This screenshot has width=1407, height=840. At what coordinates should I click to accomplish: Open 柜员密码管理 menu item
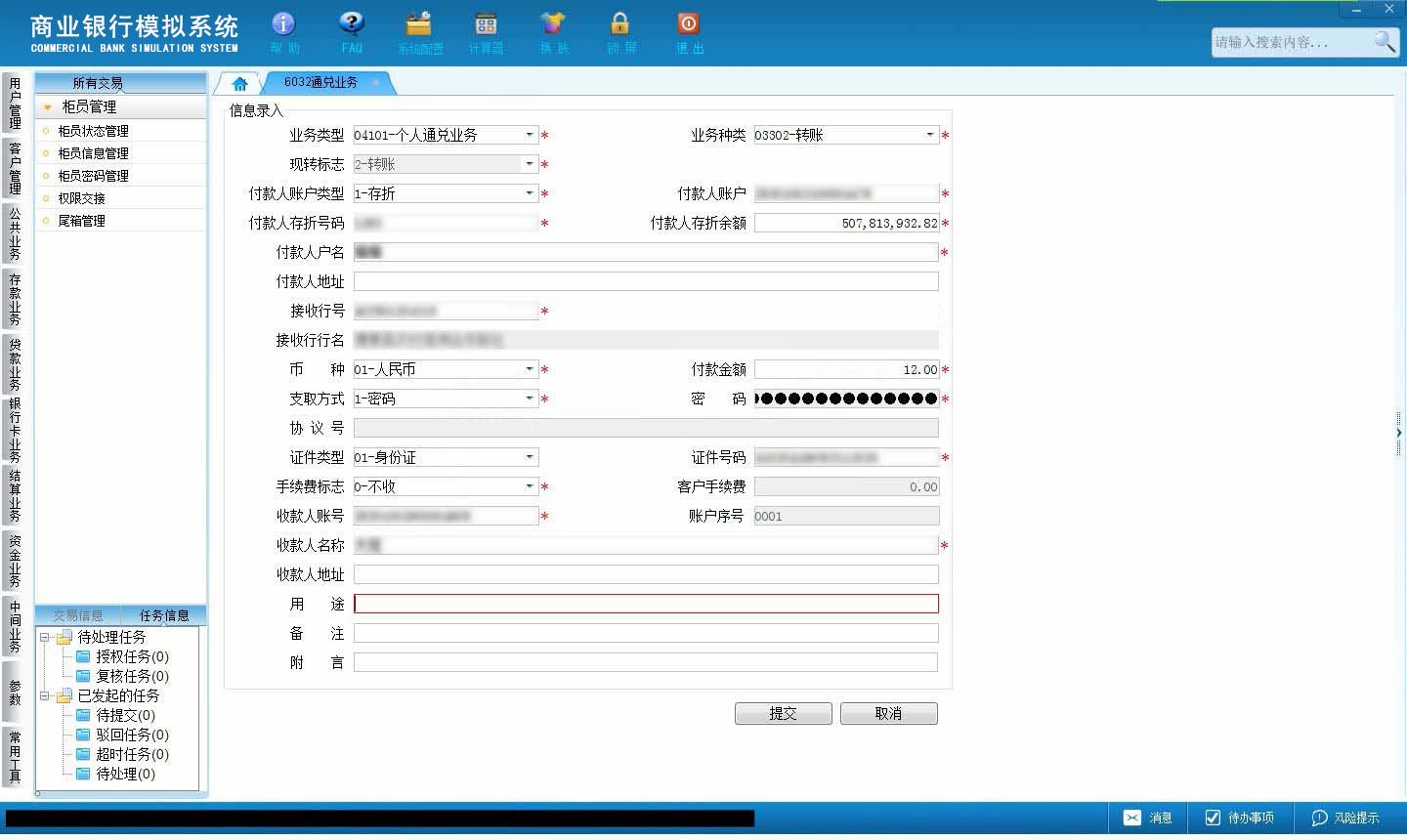(x=93, y=176)
